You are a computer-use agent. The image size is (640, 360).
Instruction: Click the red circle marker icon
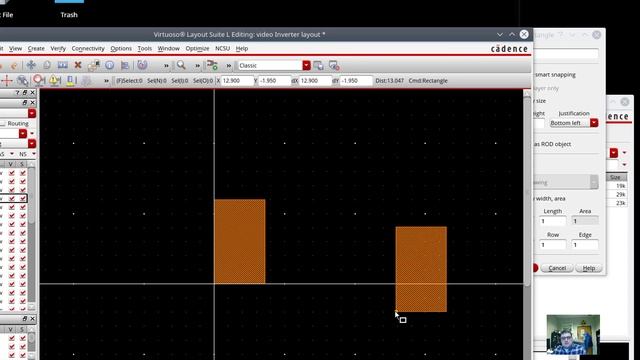[x=39, y=81]
